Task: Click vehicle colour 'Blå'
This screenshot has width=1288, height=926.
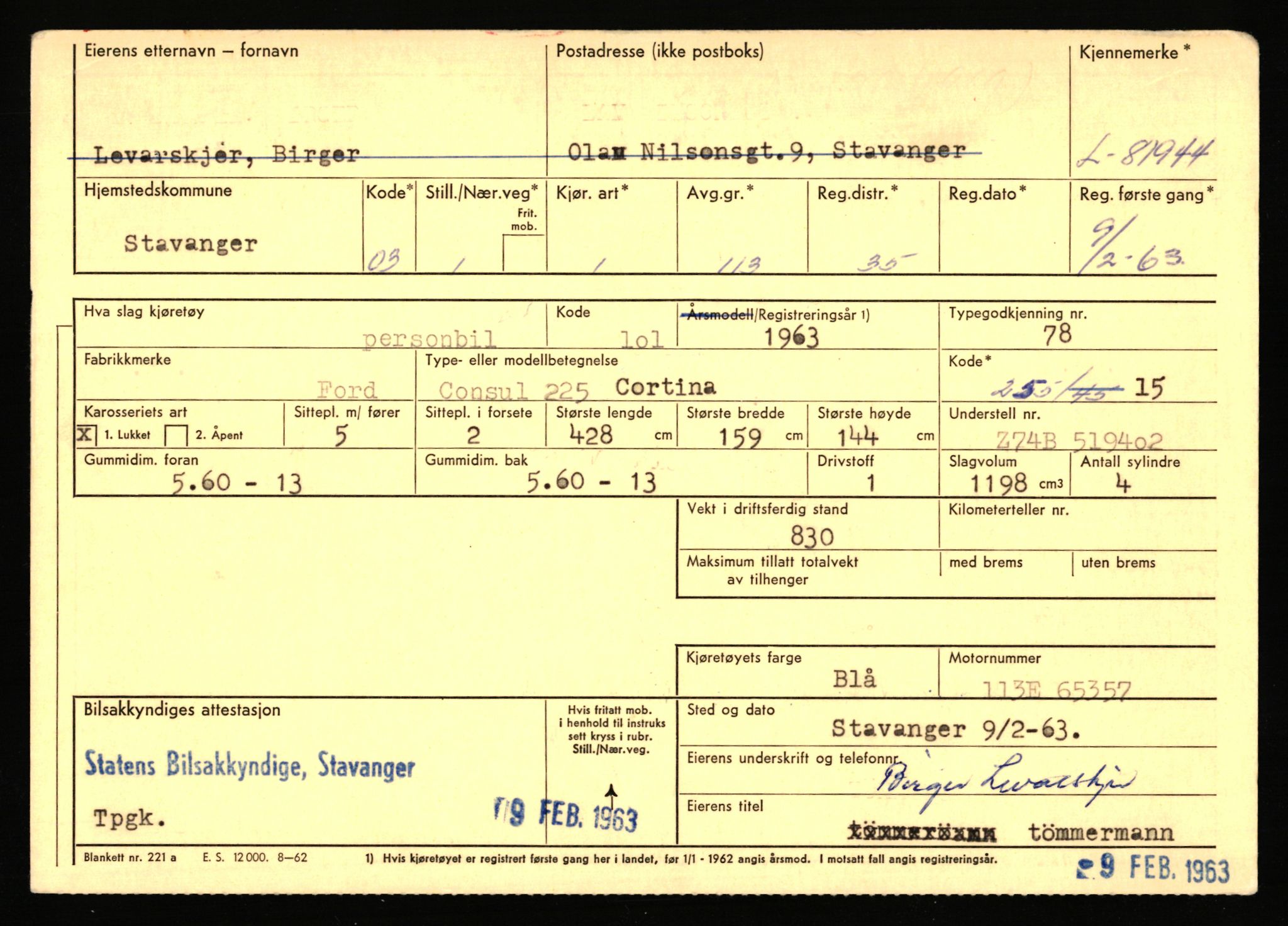Action: coord(854,679)
